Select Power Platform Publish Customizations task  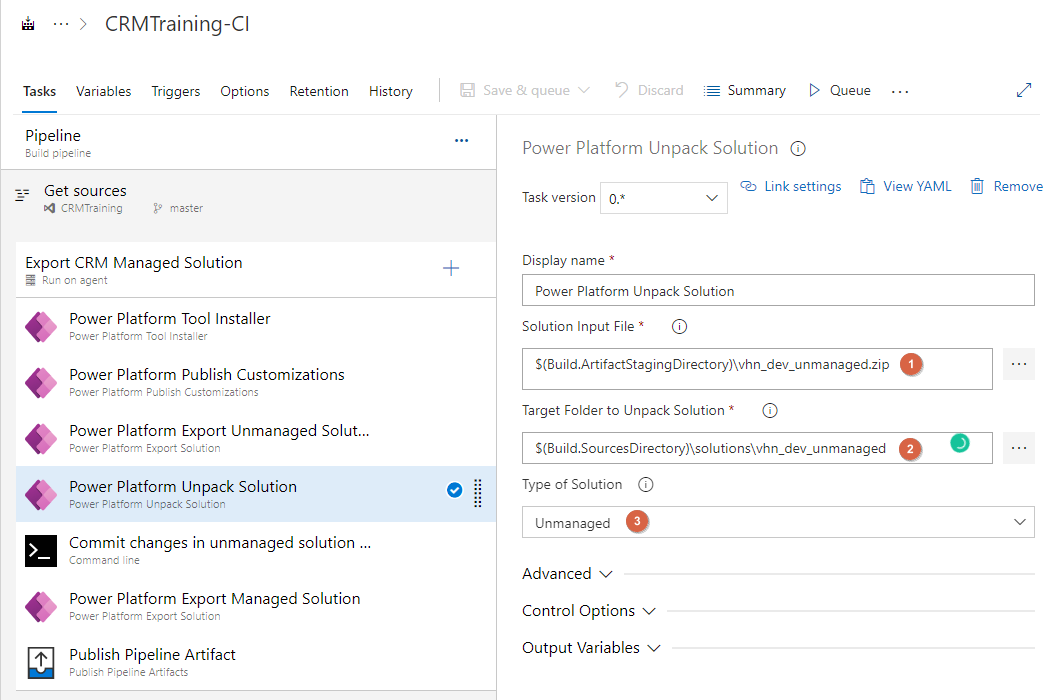(255, 382)
